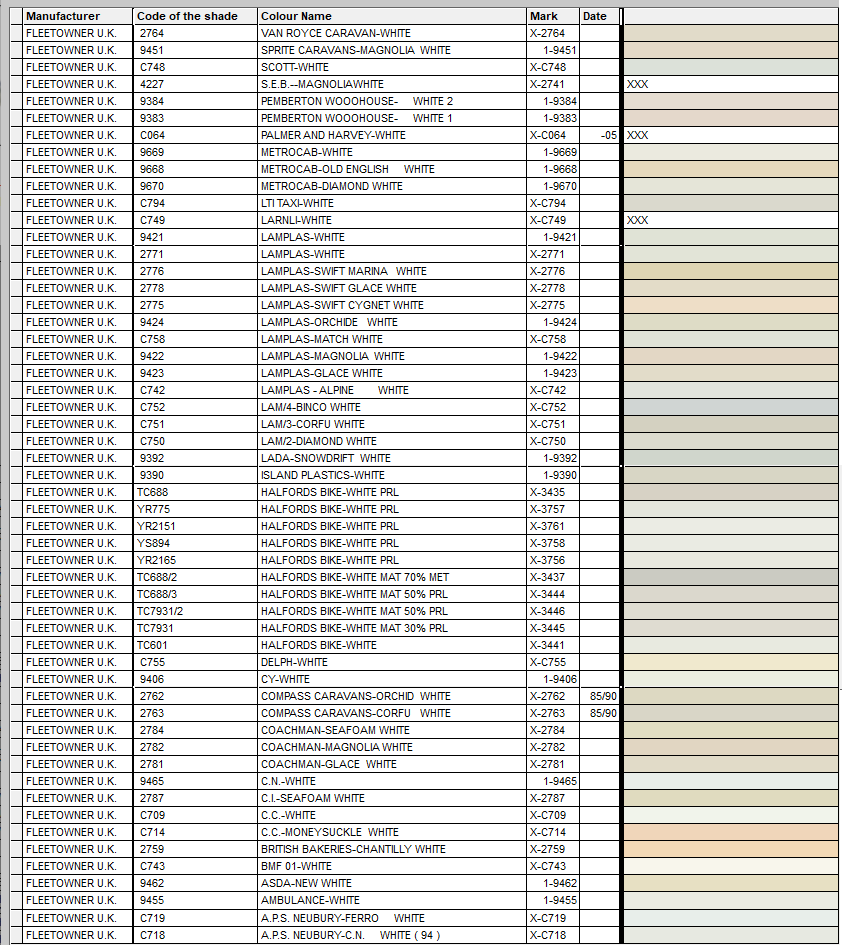Sort by the Manufacturer column header
Viewport: 842px width, 945px height.
coord(77,16)
